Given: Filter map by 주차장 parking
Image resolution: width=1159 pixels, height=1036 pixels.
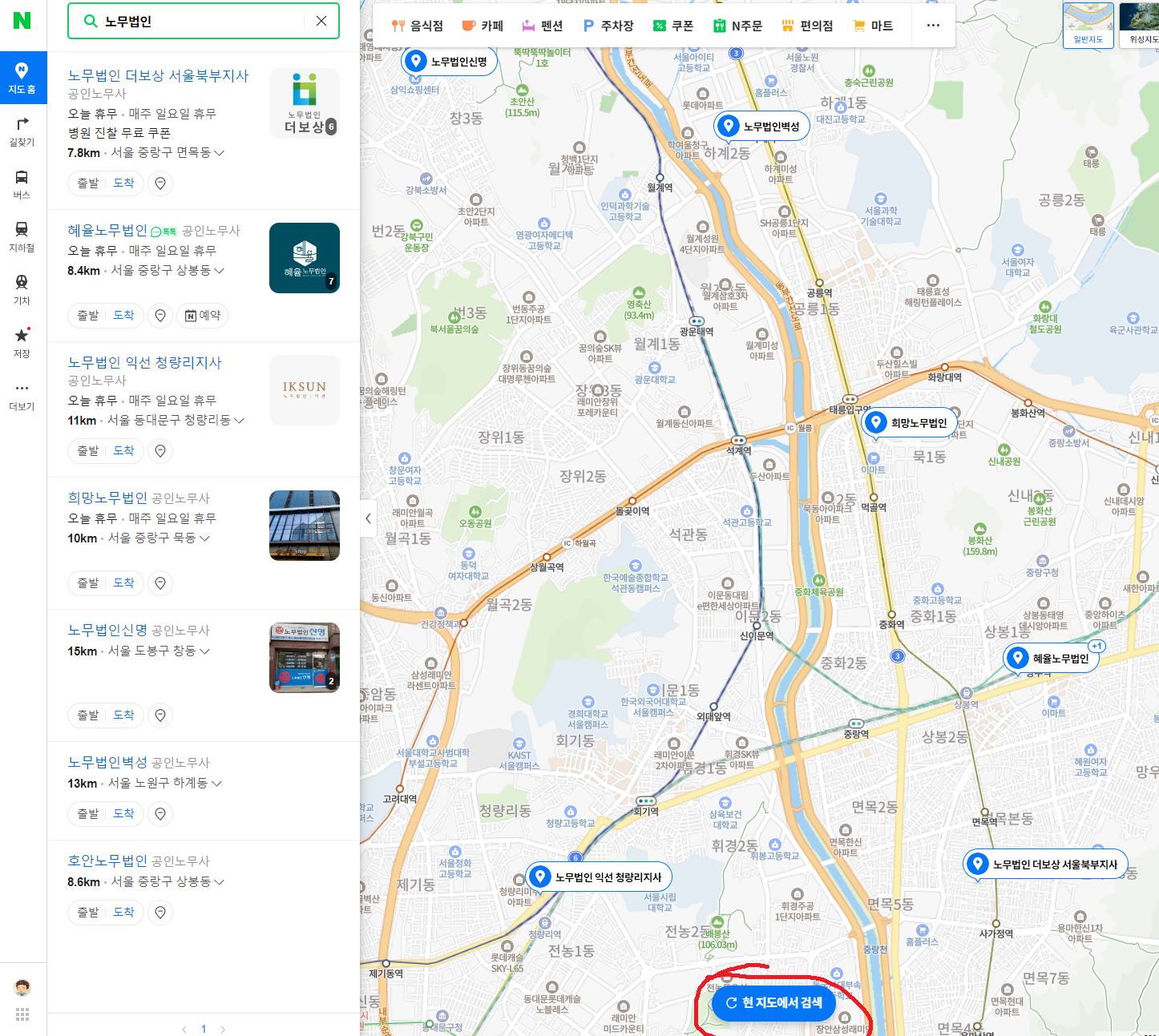Looking at the screenshot, I should (608, 26).
